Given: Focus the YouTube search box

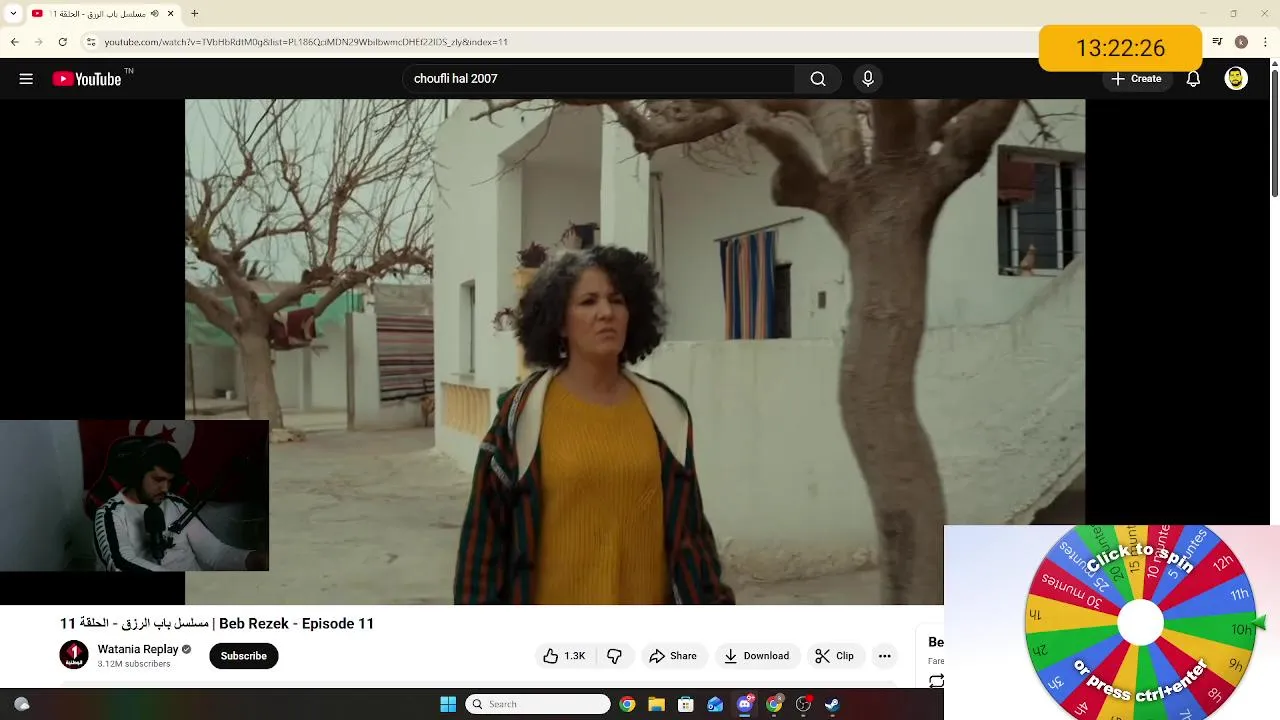Looking at the screenshot, I should (598, 79).
